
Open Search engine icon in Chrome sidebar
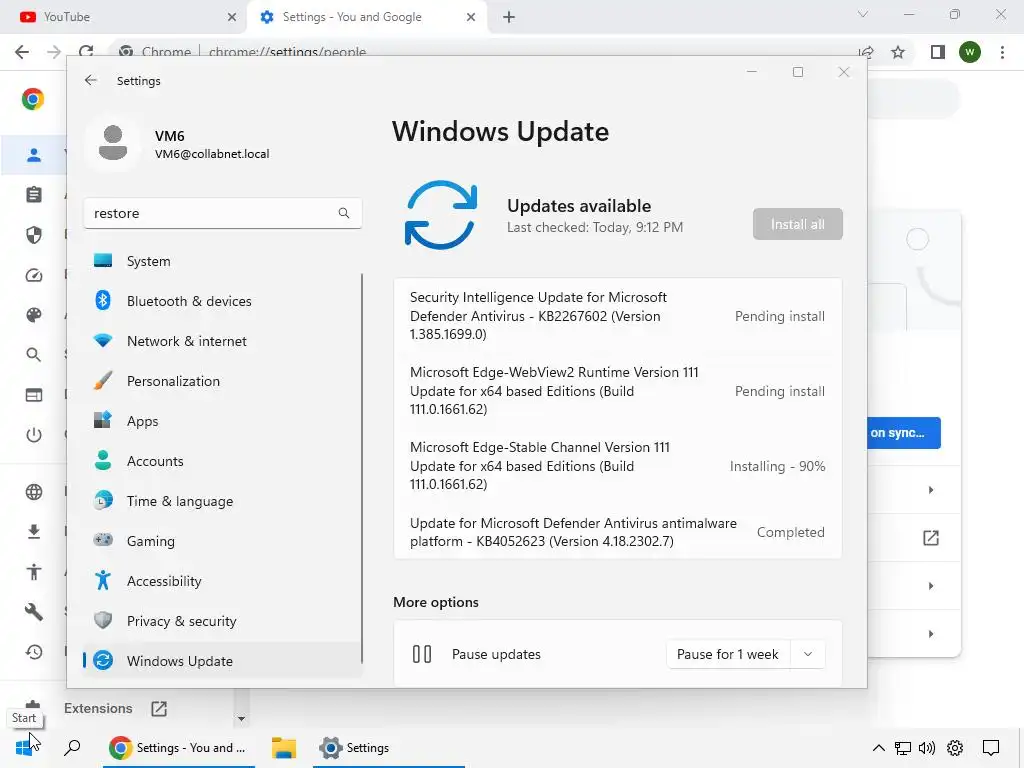click(x=34, y=355)
